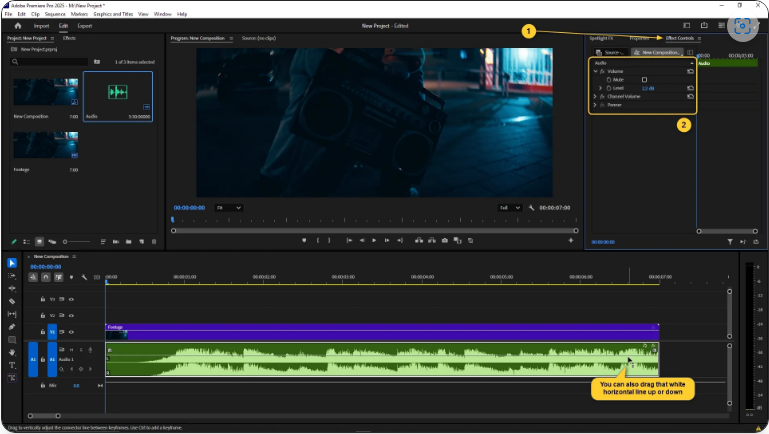
Task: Expand the Channel Volume effect
Action: point(595,97)
